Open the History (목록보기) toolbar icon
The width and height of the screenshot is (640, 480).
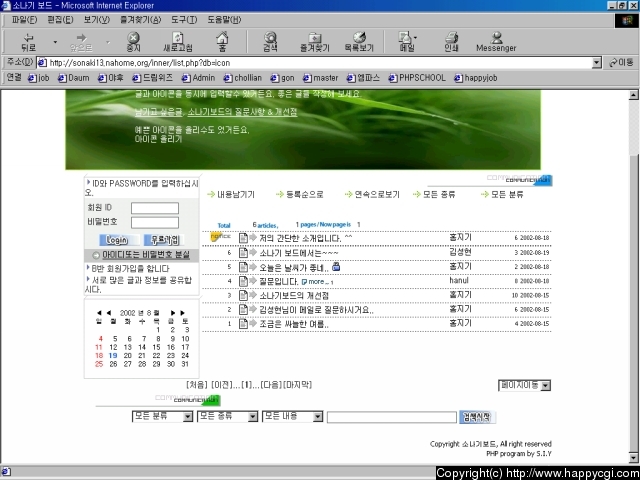point(359,42)
